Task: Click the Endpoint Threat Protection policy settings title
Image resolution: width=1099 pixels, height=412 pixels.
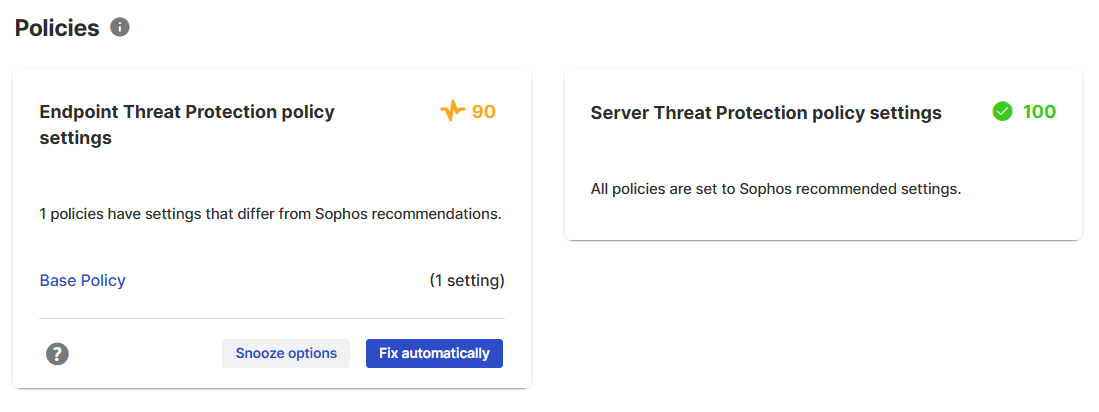Action: [x=187, y=125]
